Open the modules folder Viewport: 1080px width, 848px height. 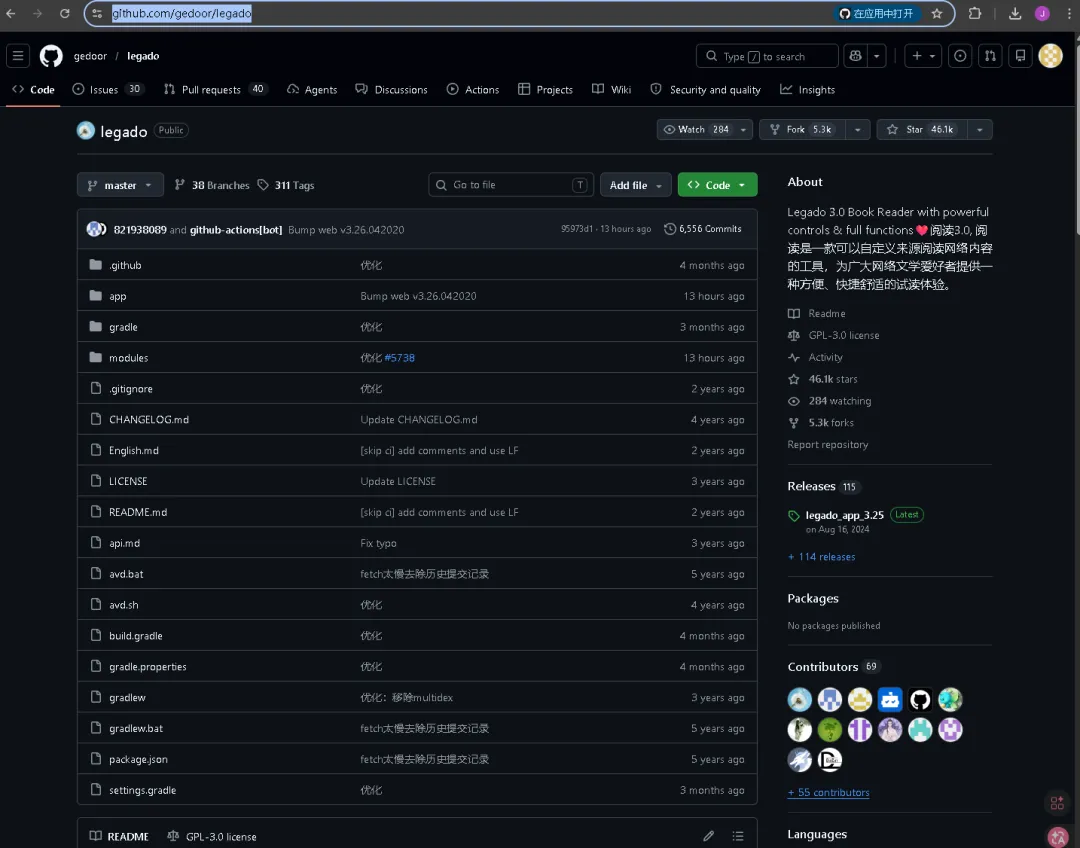click(x=129, y=358)
